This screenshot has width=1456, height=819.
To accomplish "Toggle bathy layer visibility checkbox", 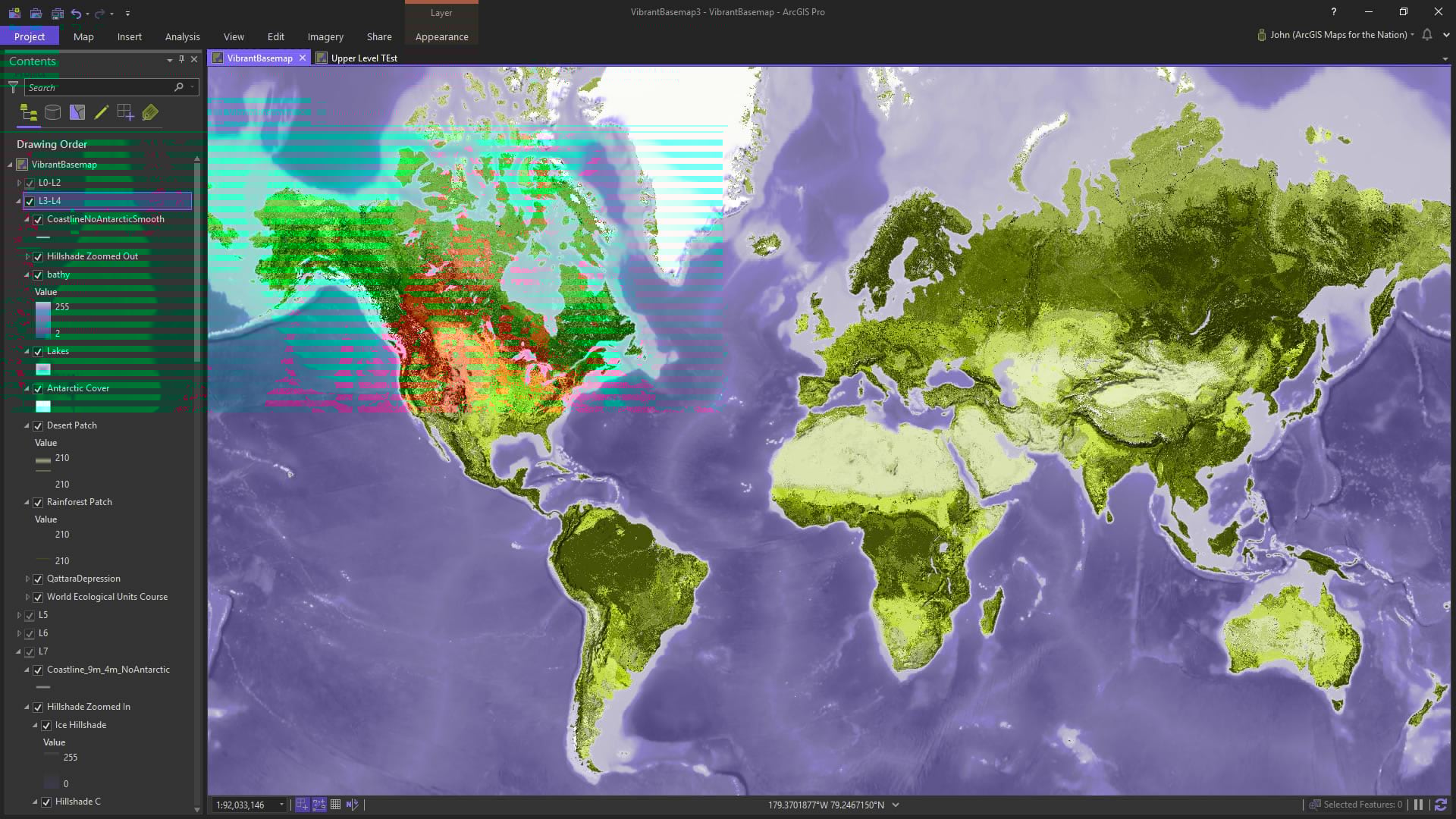I will pyautogui.click(x=38, y=275).
